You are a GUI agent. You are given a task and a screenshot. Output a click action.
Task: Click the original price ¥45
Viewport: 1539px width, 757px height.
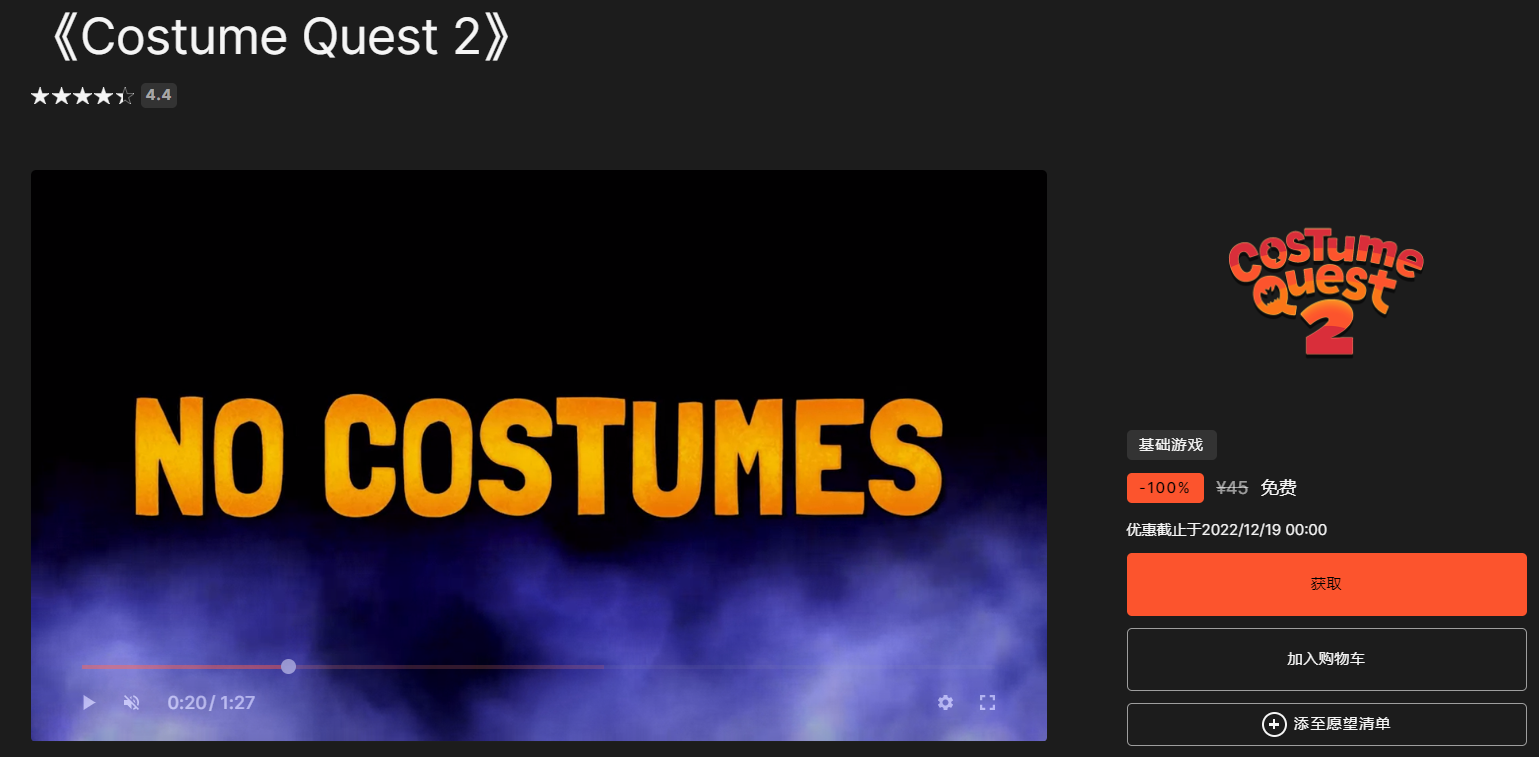[x=1232, y=488]
